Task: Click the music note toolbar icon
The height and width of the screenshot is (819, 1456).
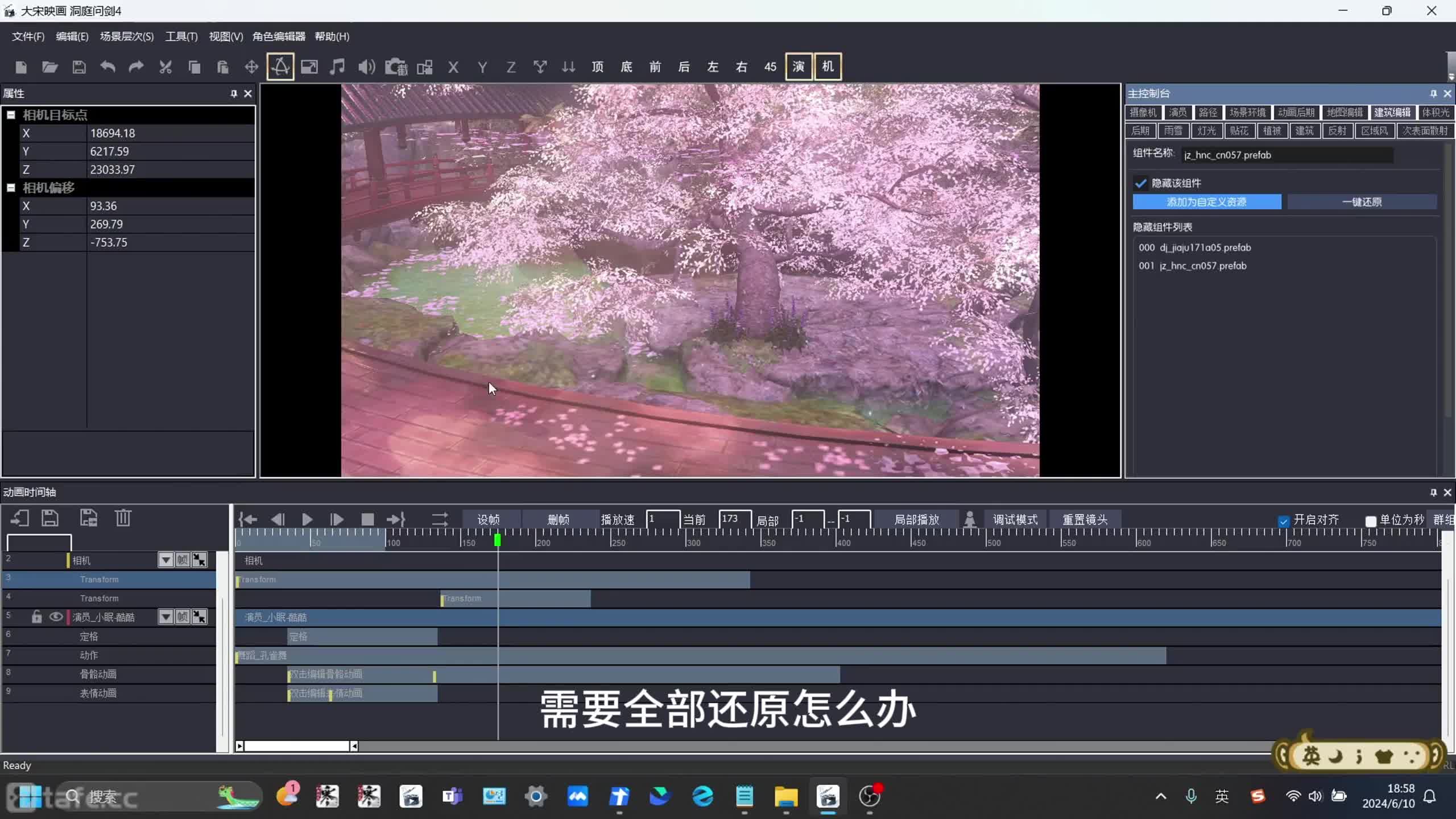Action: tap(337, 67)
